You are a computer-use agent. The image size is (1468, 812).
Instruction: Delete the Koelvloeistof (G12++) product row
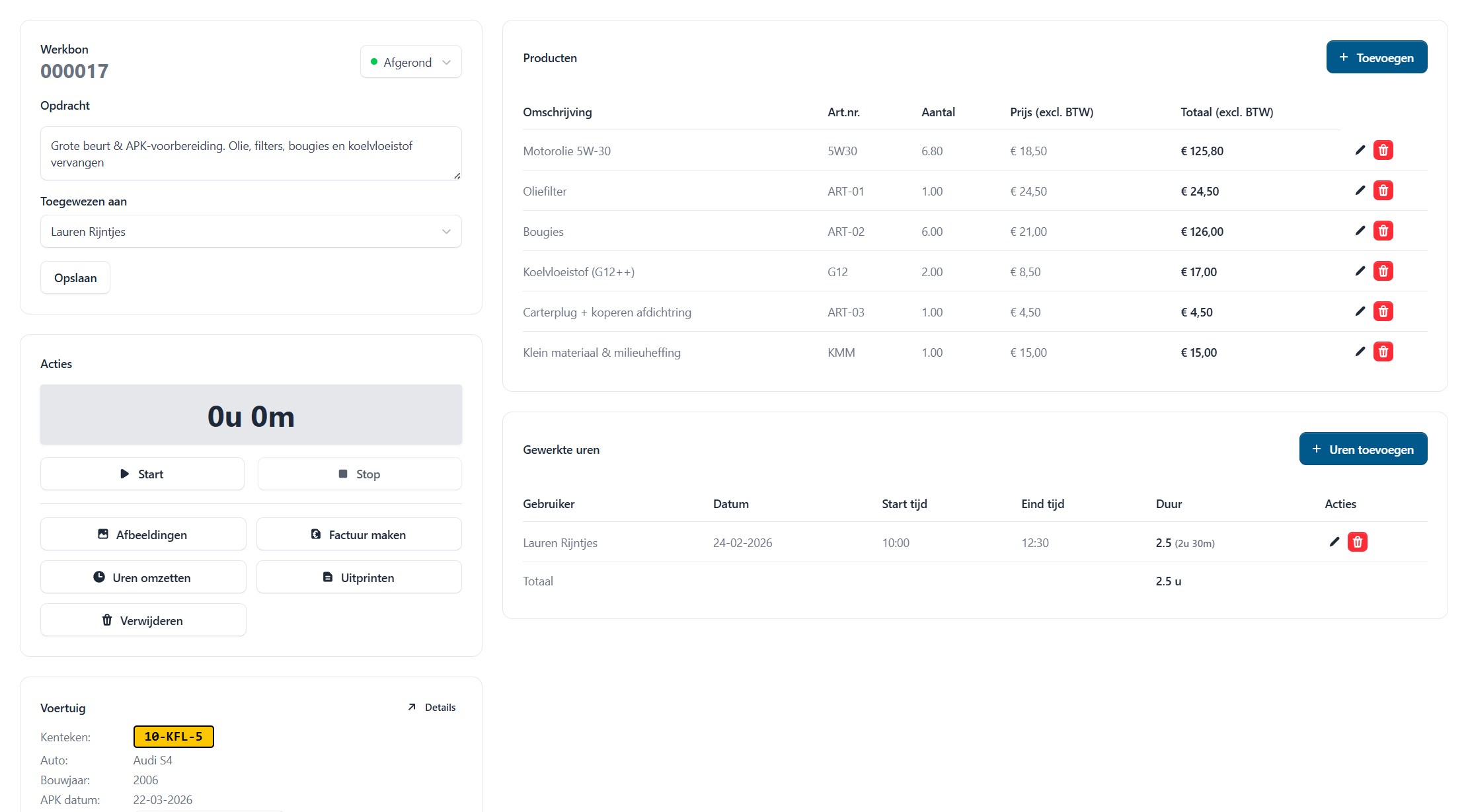pyautogui.click(x=1383, y=271)
